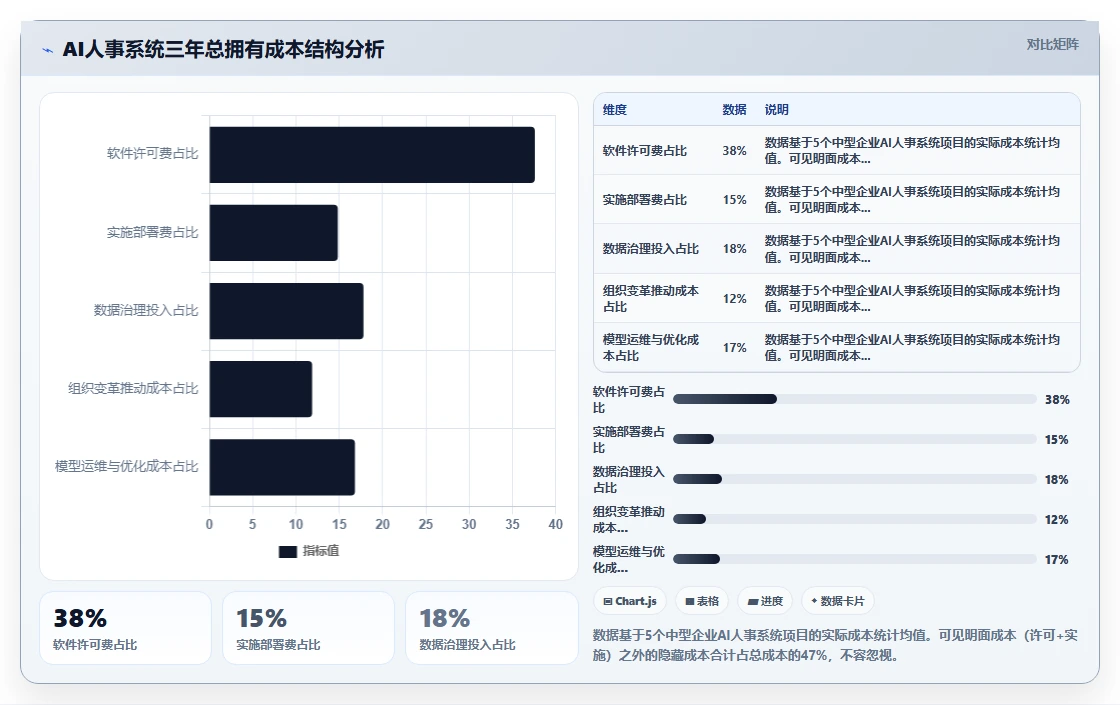Viewport: 1120px width, 705px height.
Task: Select the 进度 chip
Action: click(765, 601)
